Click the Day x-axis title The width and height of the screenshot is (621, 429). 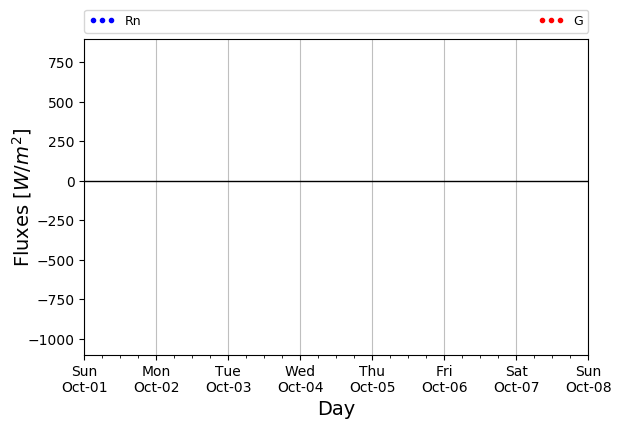click(x=336, y=408)
